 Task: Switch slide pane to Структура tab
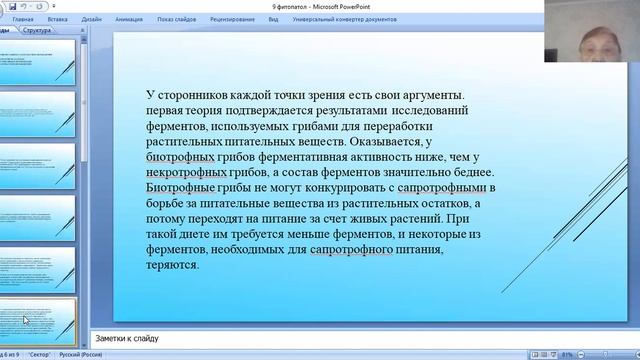pyautogui.click(x=37, y=30)
